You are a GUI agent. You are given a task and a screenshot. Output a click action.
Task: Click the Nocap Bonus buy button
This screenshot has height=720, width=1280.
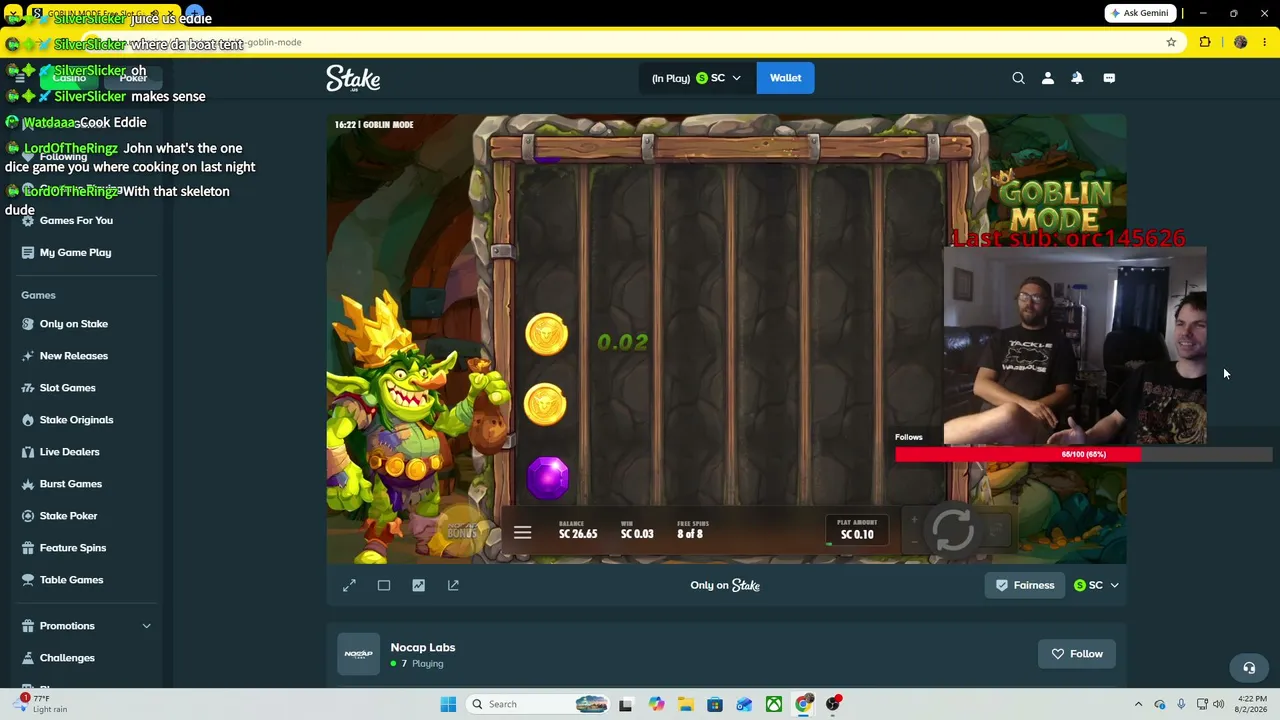(x=461, y=531)
